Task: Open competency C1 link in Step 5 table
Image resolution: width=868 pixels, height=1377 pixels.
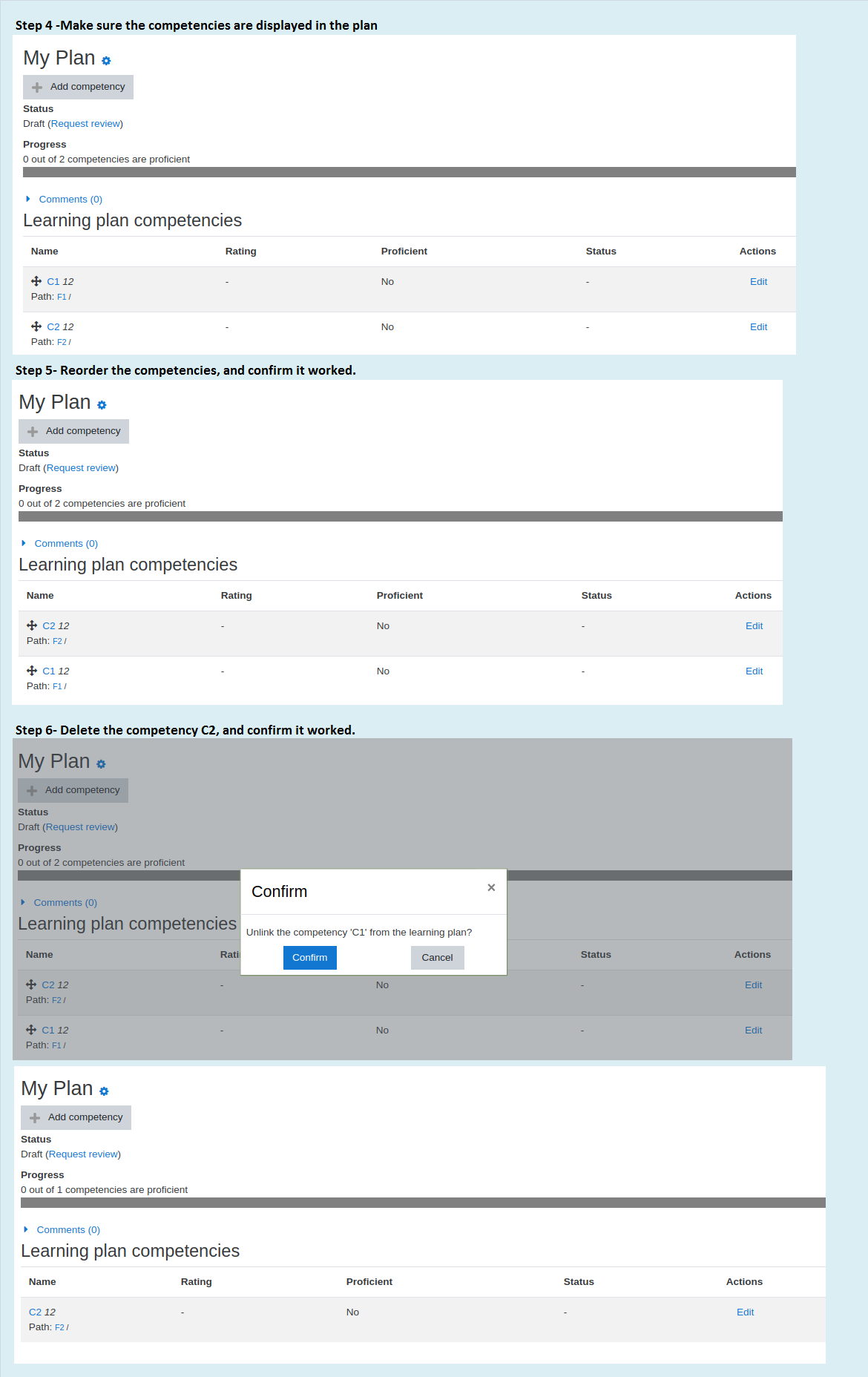Action: 49,671
